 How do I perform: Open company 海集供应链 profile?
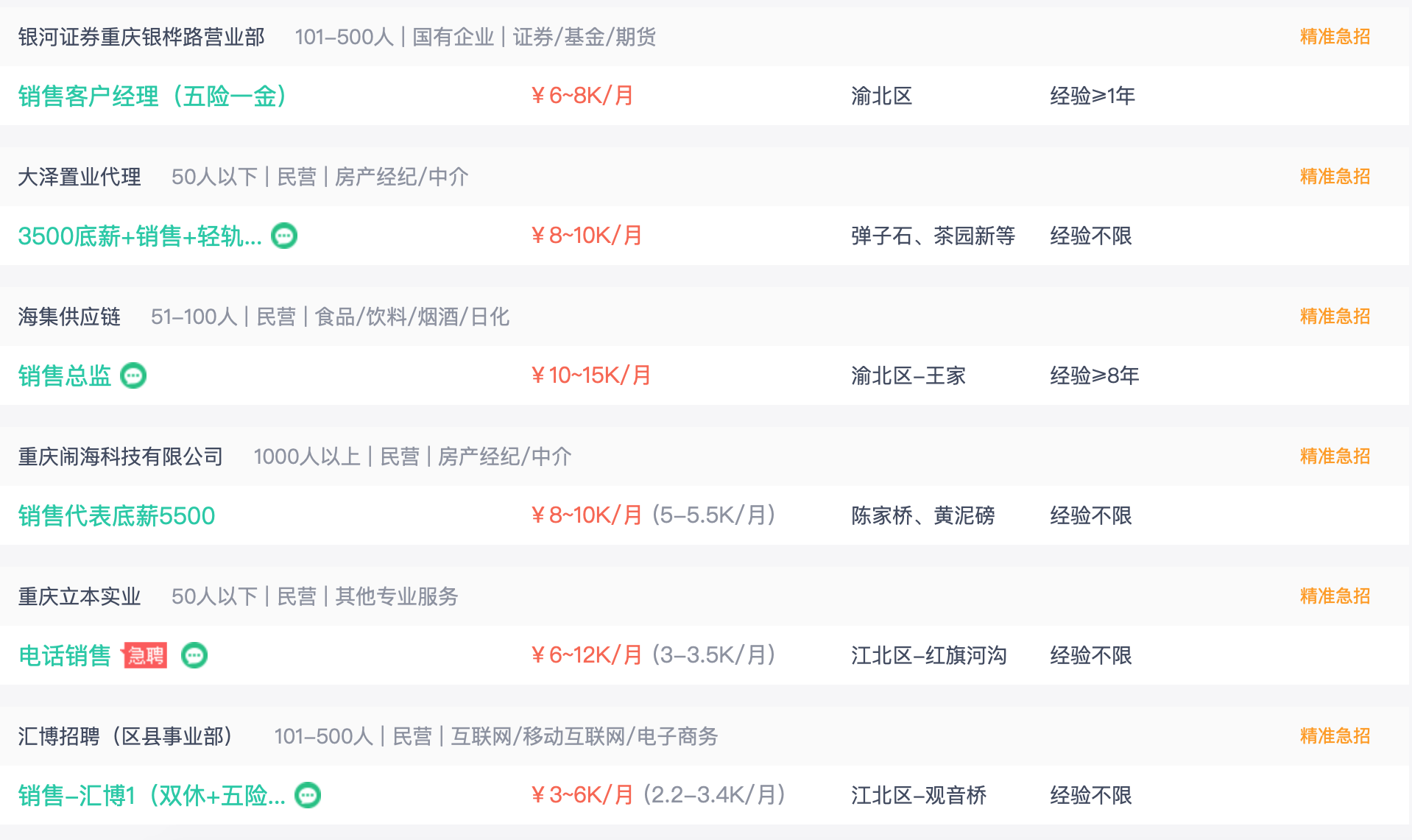(x=69, y=317)
